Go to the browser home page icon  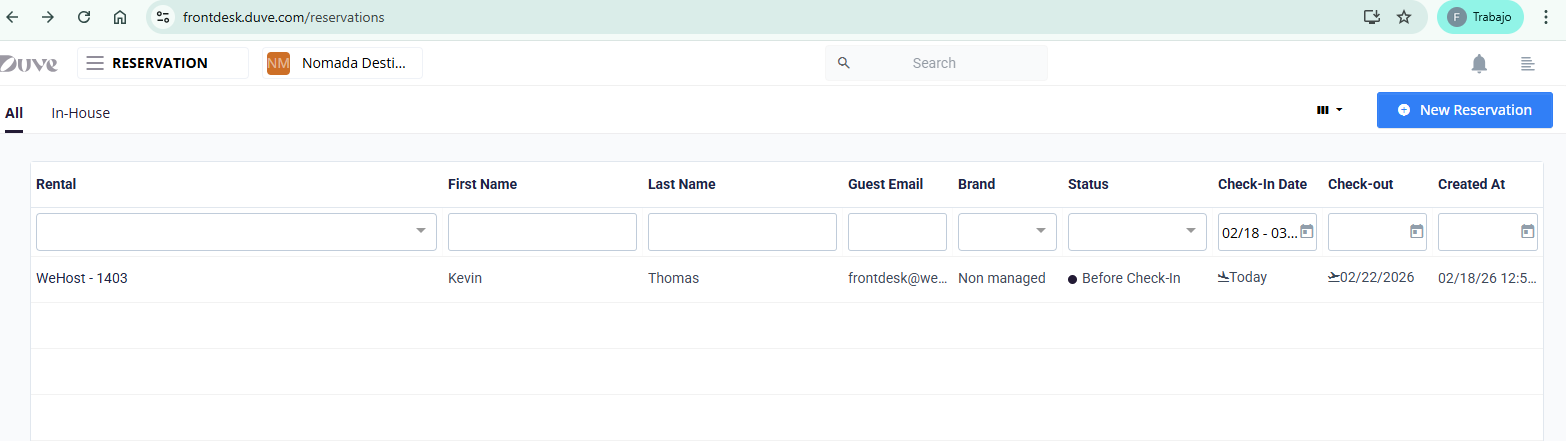120,17
